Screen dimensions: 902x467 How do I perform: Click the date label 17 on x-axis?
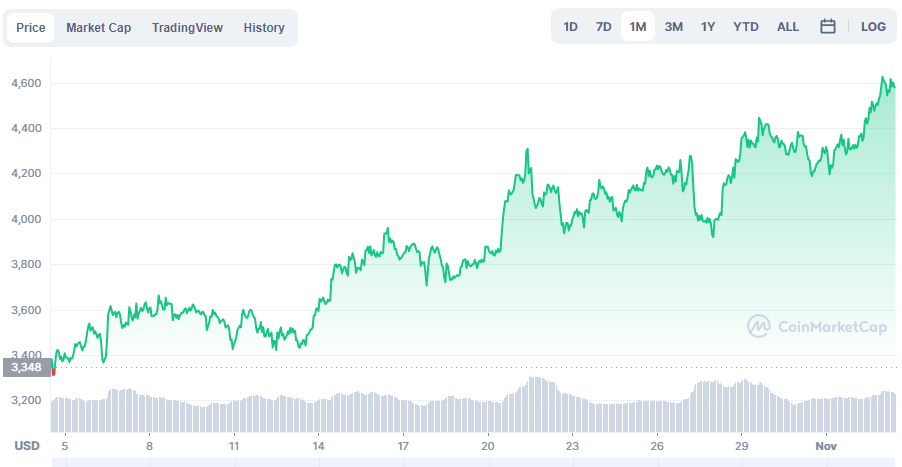(403, 446)
